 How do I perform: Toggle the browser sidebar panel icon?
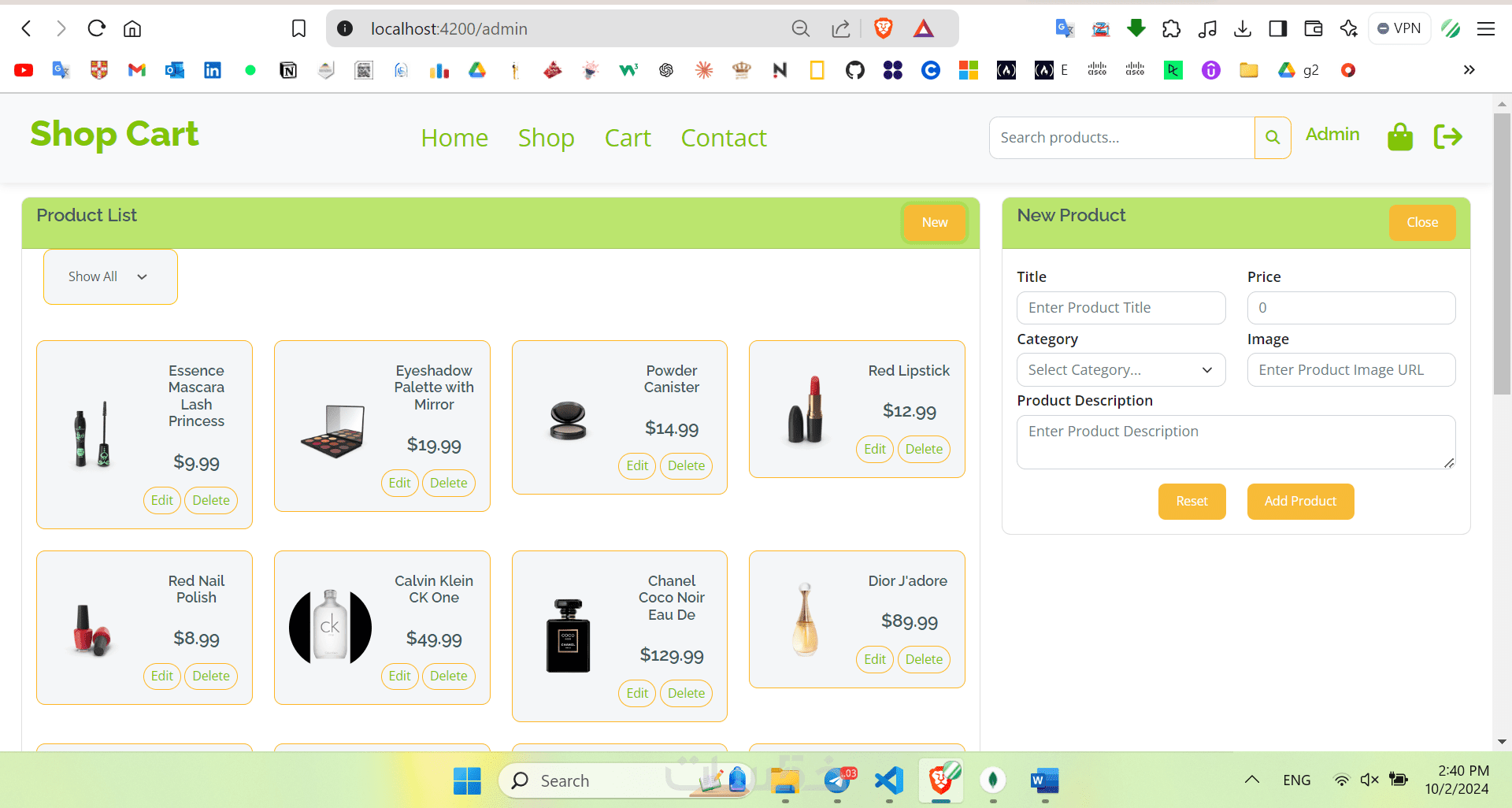[1278, 29]
